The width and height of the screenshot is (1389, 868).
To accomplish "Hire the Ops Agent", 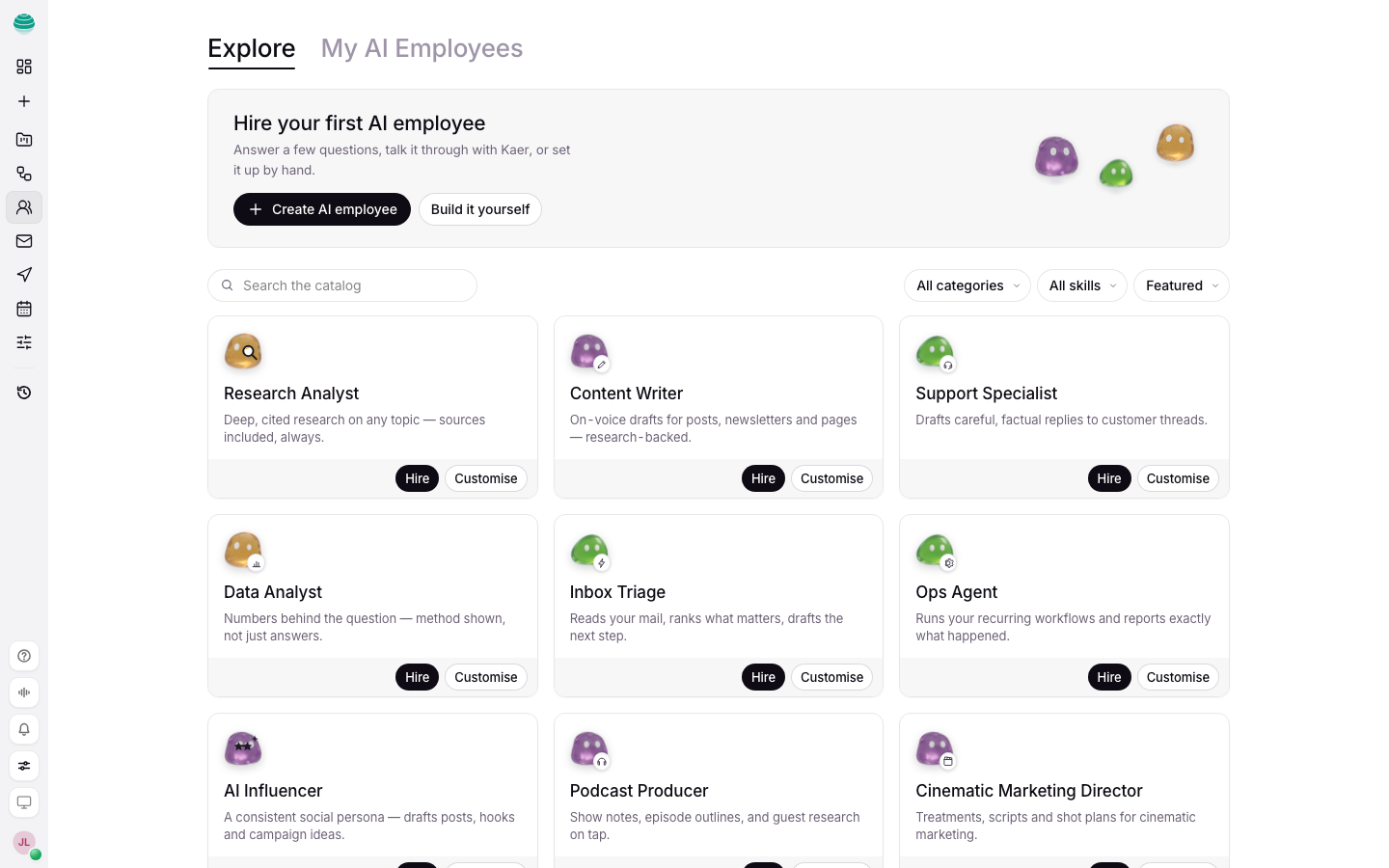I will pyautogui.click(x=1109, y=677).
